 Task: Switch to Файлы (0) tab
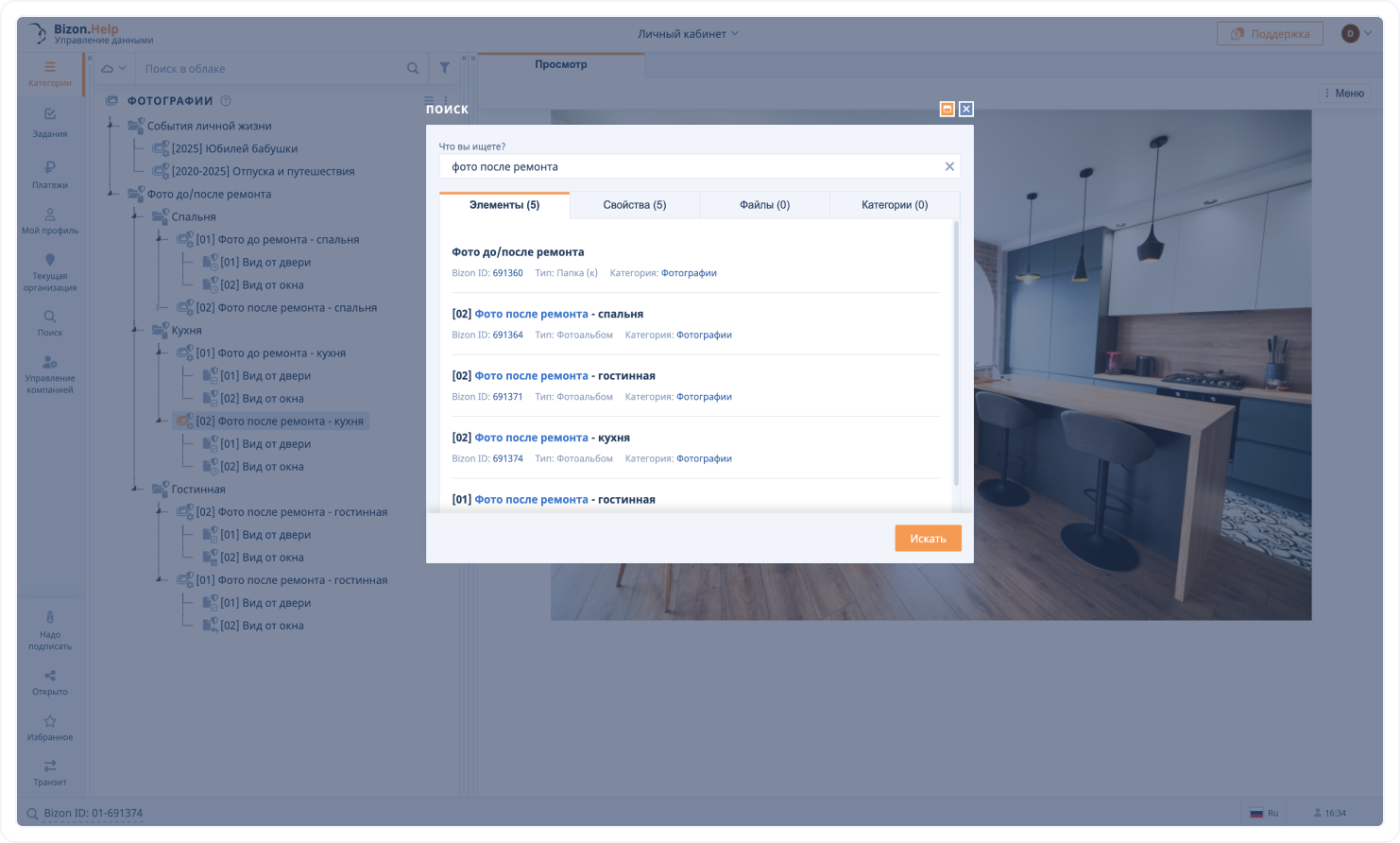763,205
